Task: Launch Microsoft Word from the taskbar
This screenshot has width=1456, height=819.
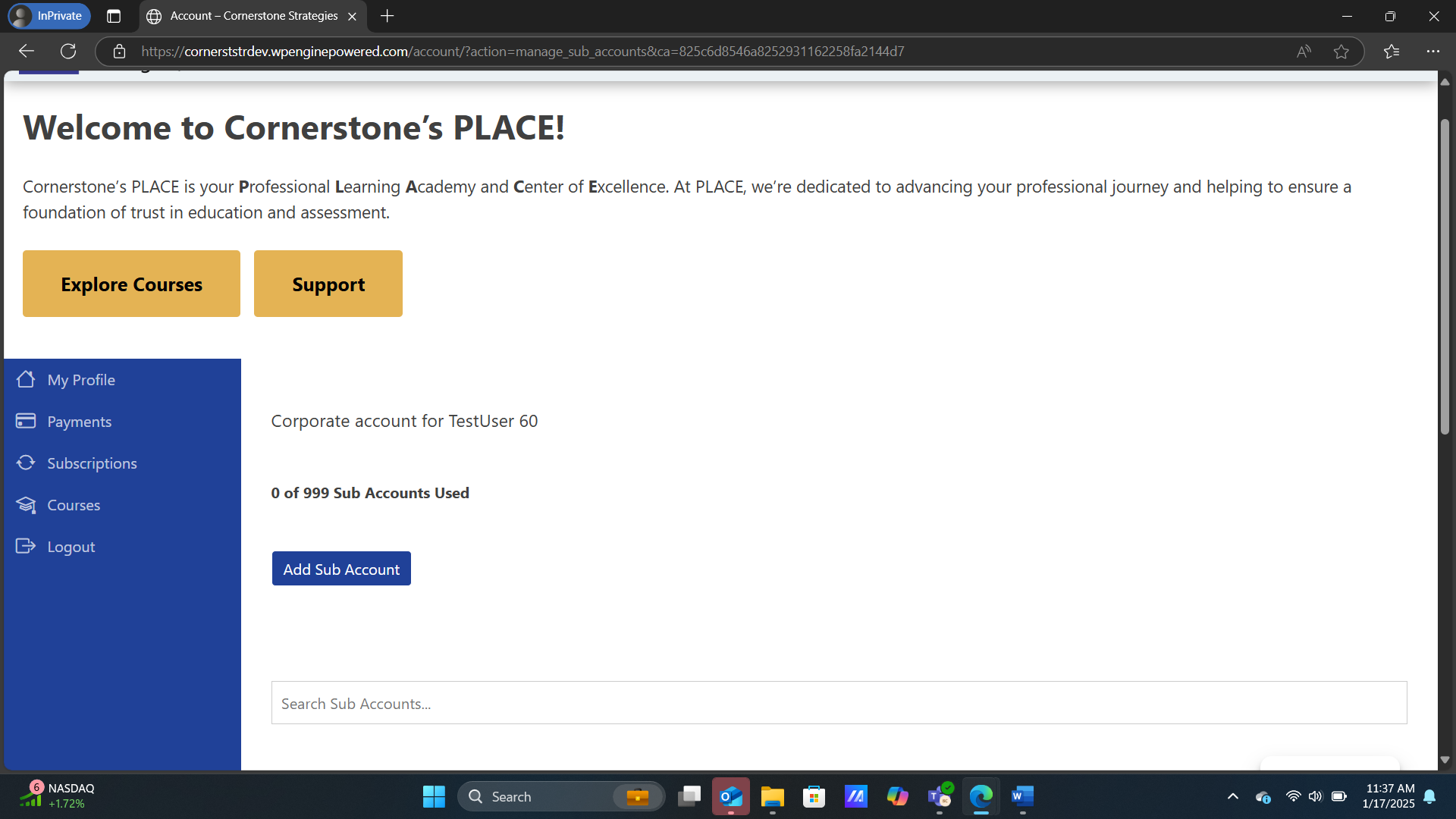Action: pos(1021,796)
